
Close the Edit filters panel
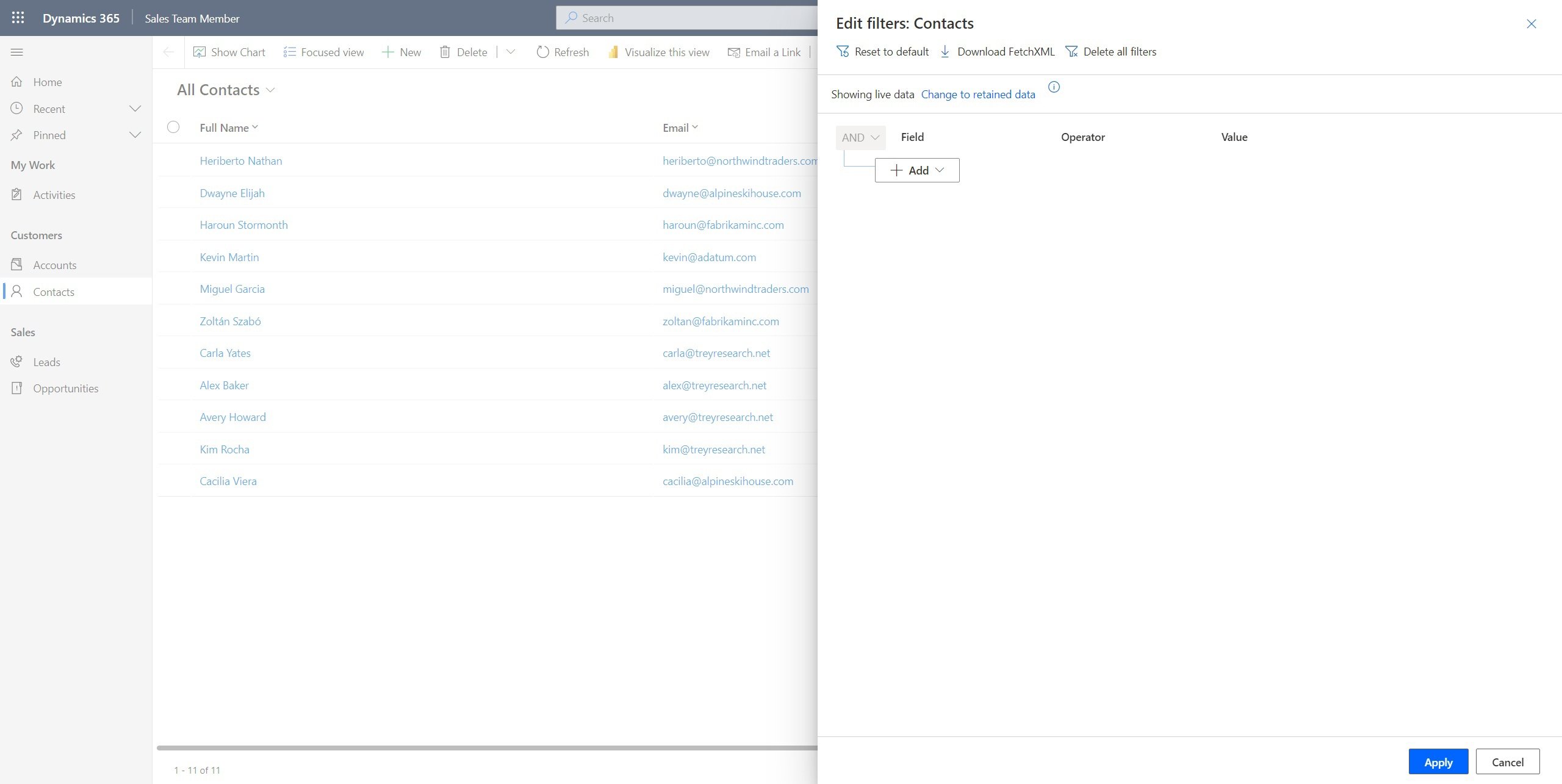(1531, 24)
